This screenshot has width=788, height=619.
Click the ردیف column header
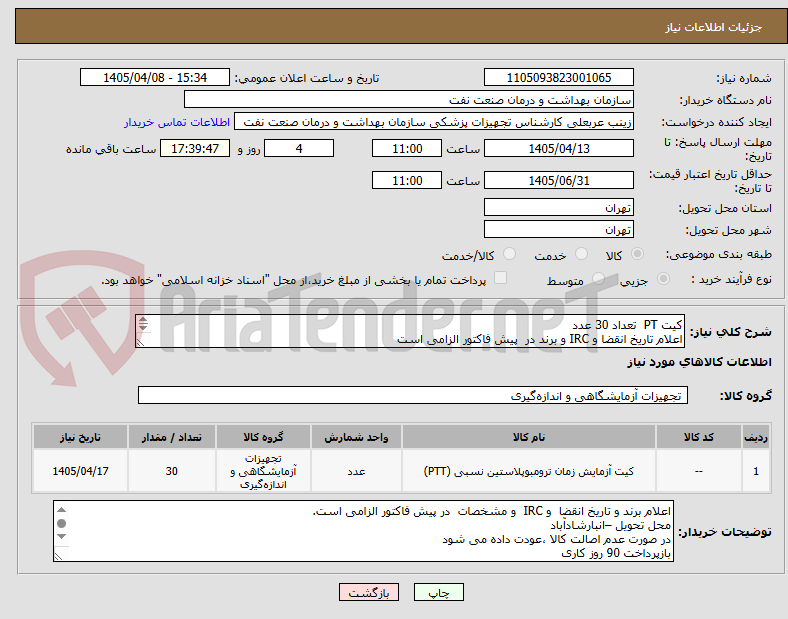point(755,437)
